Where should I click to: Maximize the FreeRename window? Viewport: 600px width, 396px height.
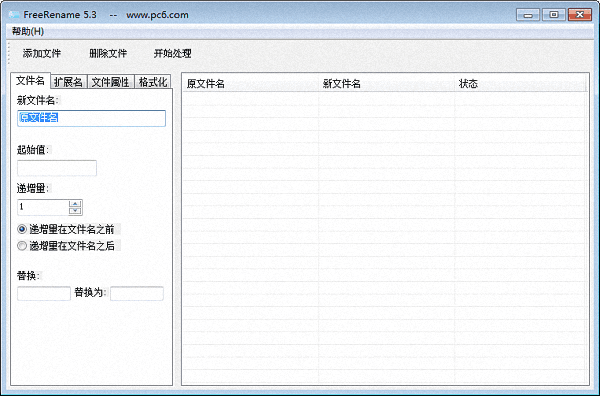point(554,15)
